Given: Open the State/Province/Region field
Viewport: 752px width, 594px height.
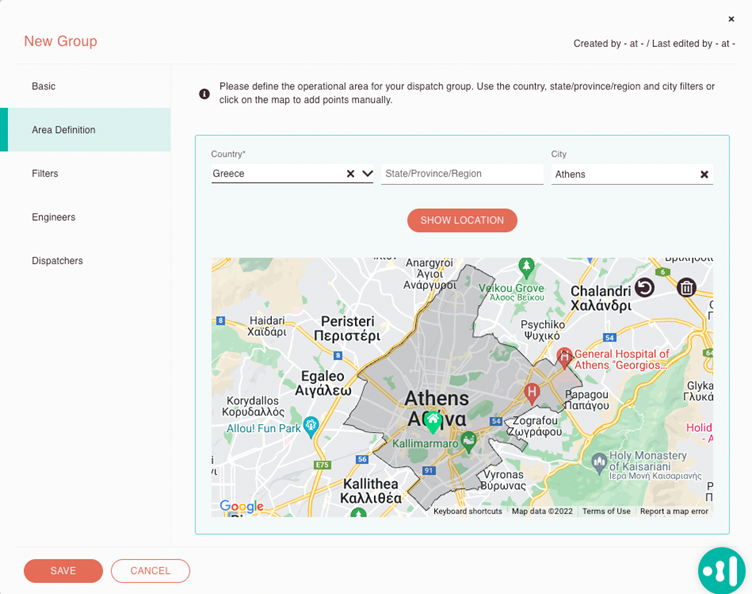Looking at the screenshot, I should [462, 174].
